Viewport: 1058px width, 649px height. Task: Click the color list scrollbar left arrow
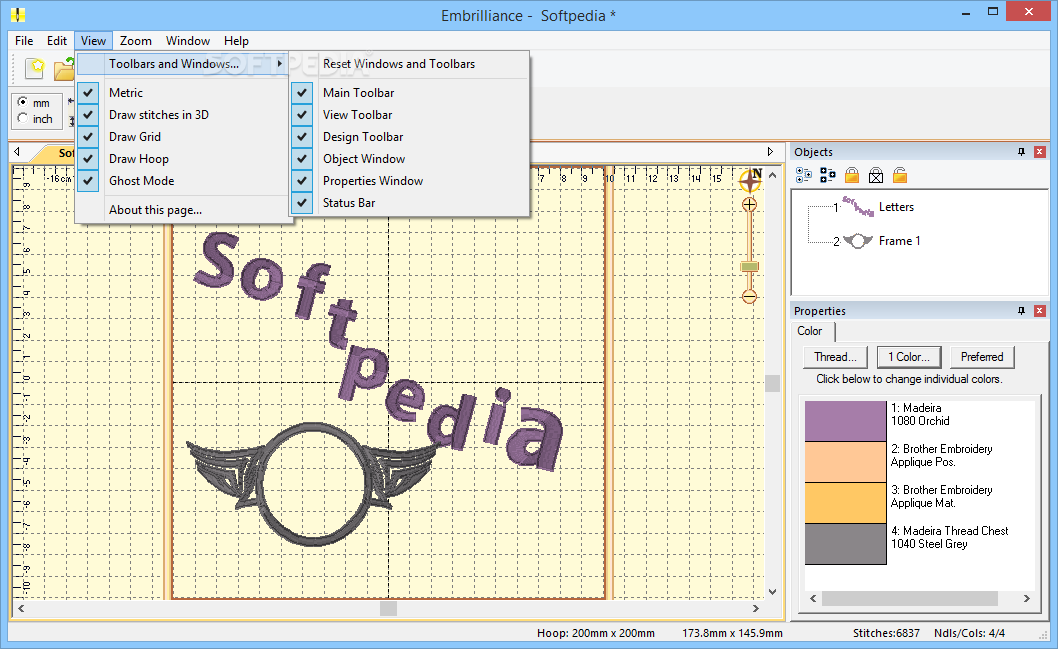(813, 598)
